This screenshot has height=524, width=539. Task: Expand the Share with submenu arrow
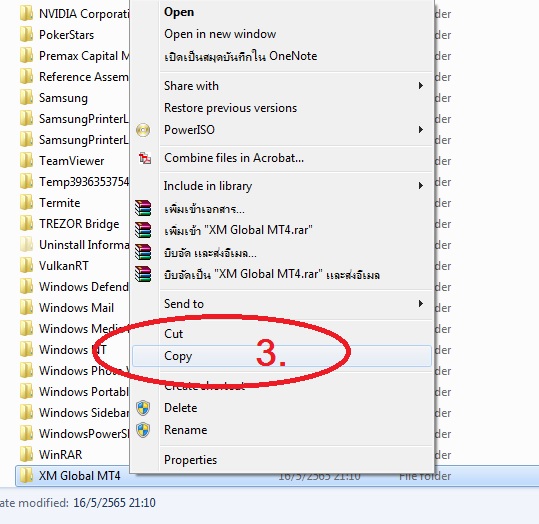click(x=421, y=86)
